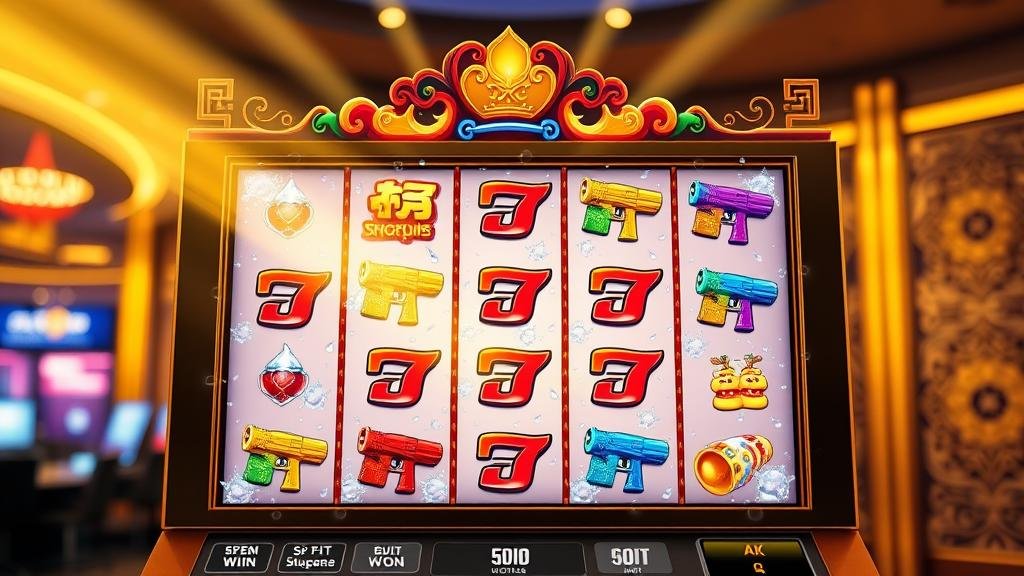
Task: Select the golden firecracker bell symbol
Action: [x=733, y=464]
